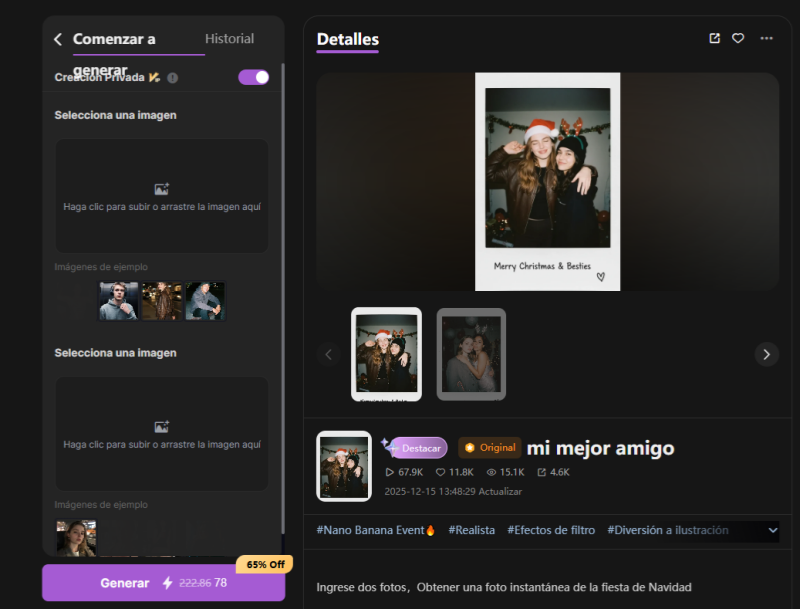Screen dimensions: 800x609
Task: Click the left arrow beside the thumbnail carousel
Action: point(328,354)
